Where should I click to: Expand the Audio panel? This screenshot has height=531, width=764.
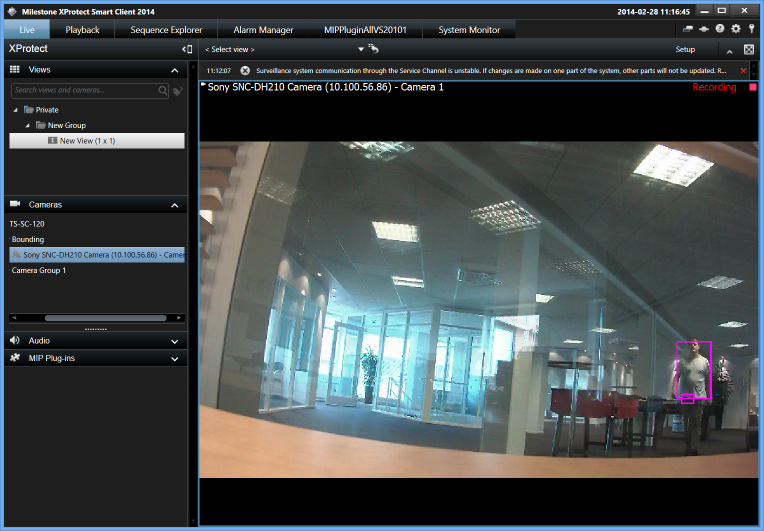tap(175, 341)
